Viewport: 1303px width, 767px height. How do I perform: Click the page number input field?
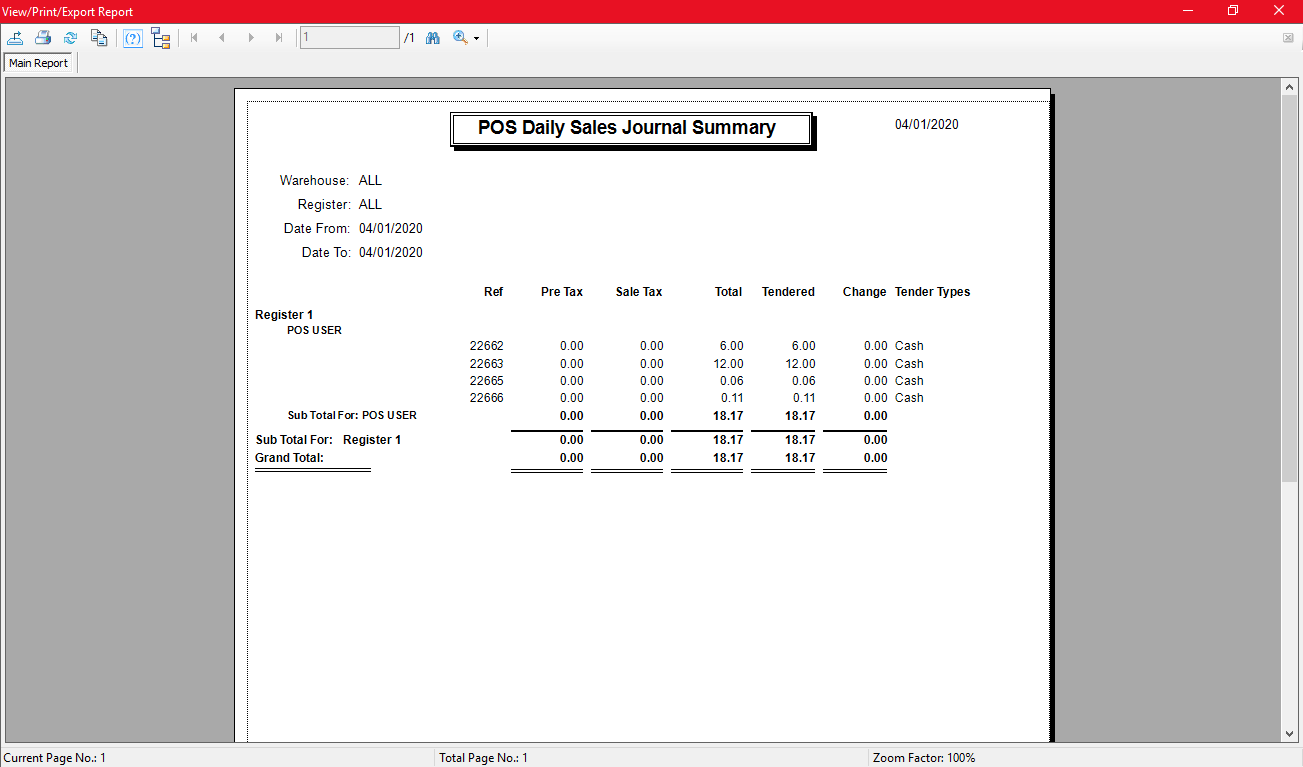point(349,38)
